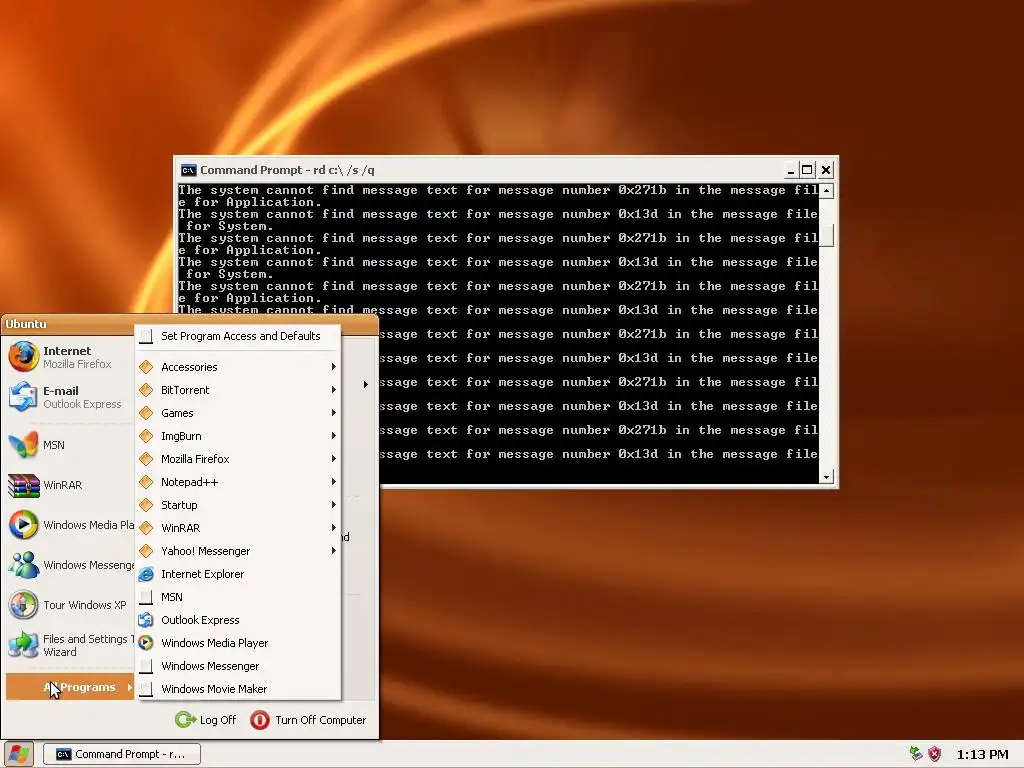
Task: Expand the Yahoo! Messenger submenu arrow
Action: tap(334, 551)
